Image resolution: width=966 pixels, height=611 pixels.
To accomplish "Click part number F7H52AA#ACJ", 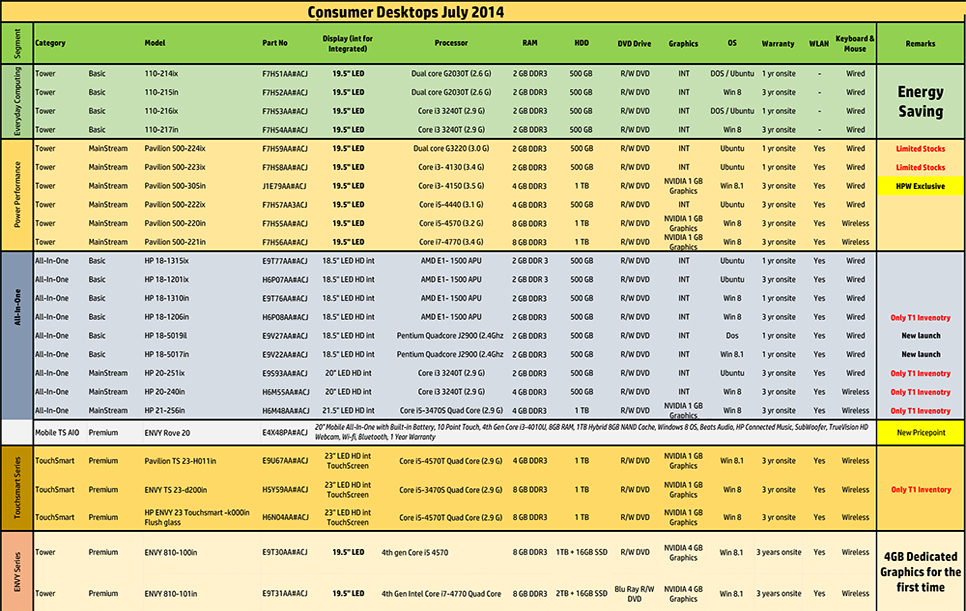I will 285,92.
